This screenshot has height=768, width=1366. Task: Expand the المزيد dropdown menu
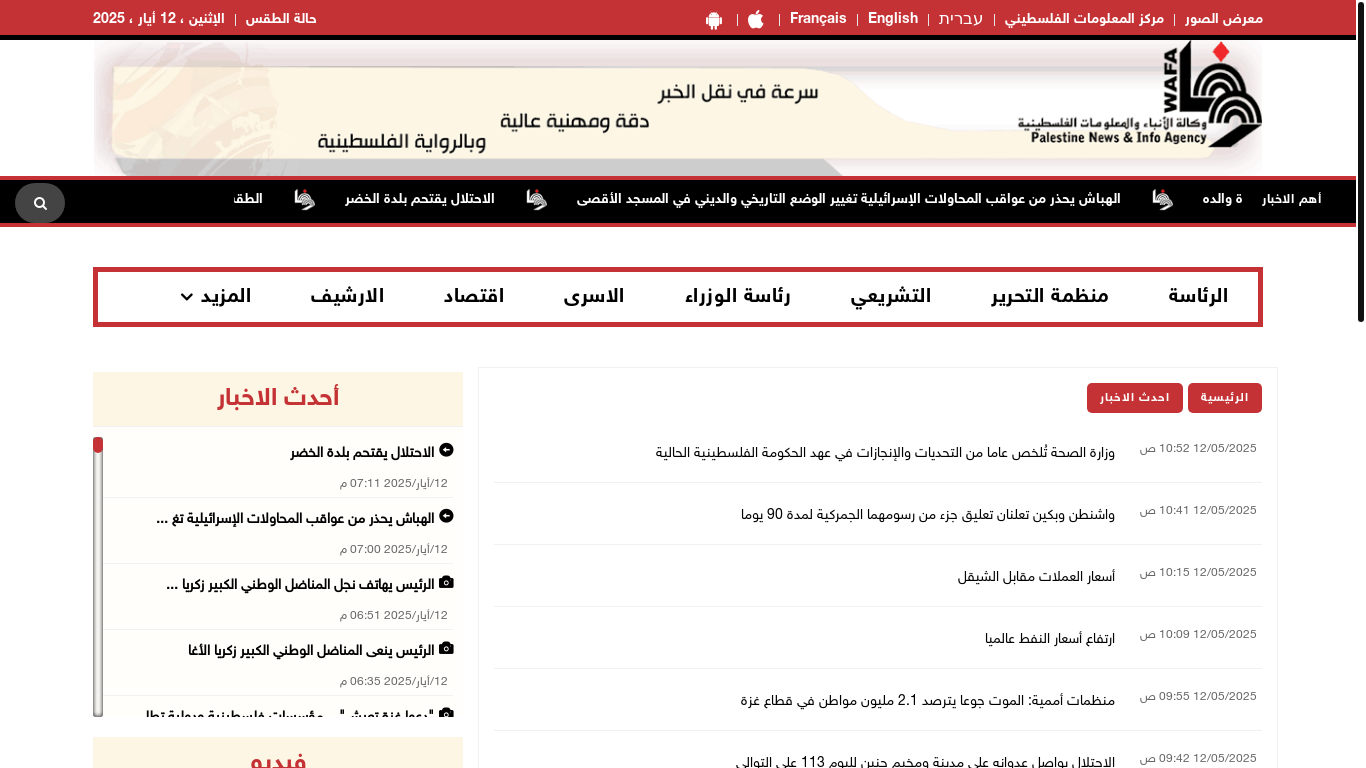coord(216,296)
